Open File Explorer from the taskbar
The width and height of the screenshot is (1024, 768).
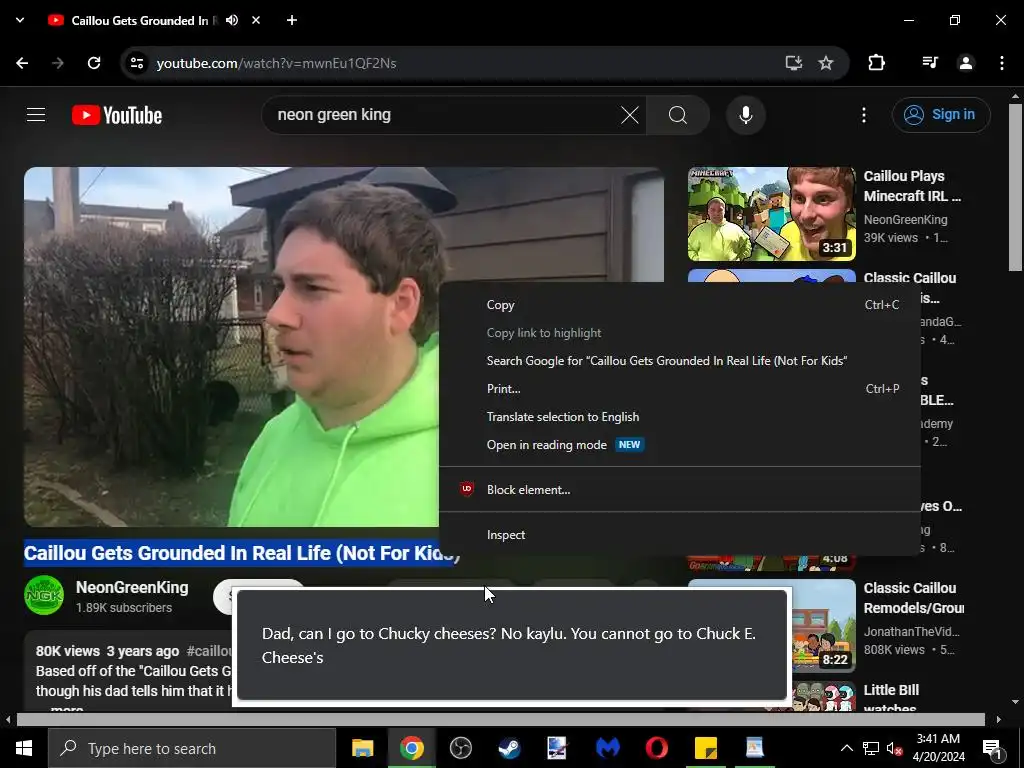click(x=362, y=748)
